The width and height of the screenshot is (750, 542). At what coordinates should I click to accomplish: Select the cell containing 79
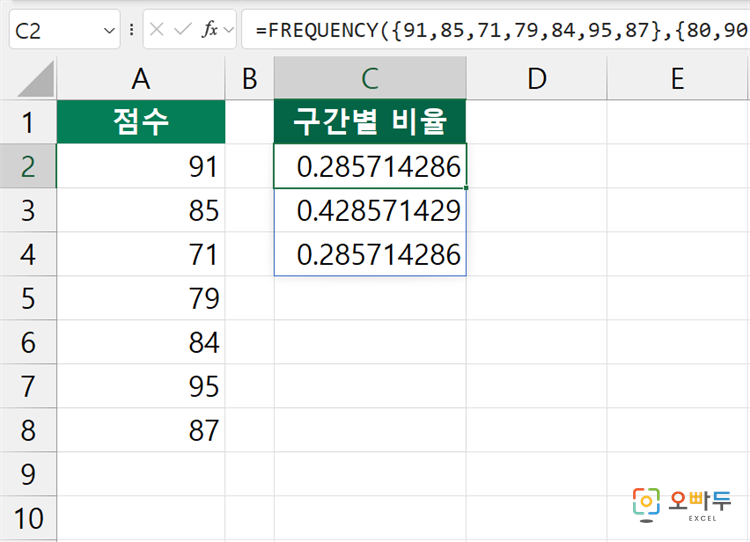click(x=141, y=298)
